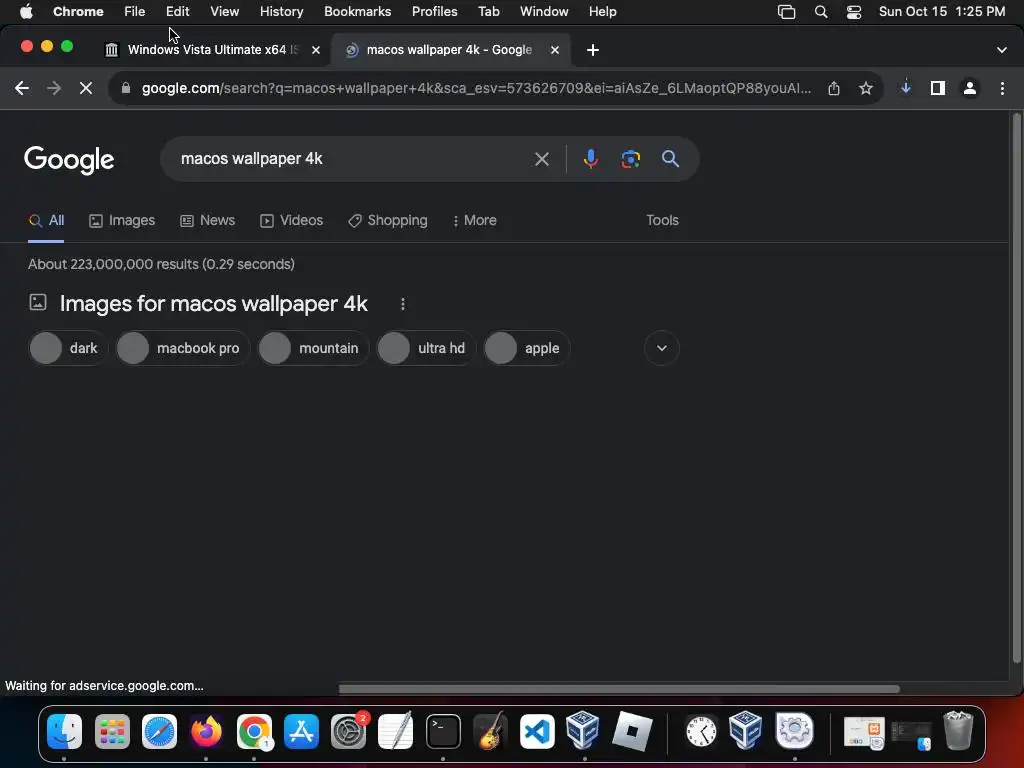
Task: Open the tab search dropdown arrow
Action: pyautogui.click(x=1002, y=50)
